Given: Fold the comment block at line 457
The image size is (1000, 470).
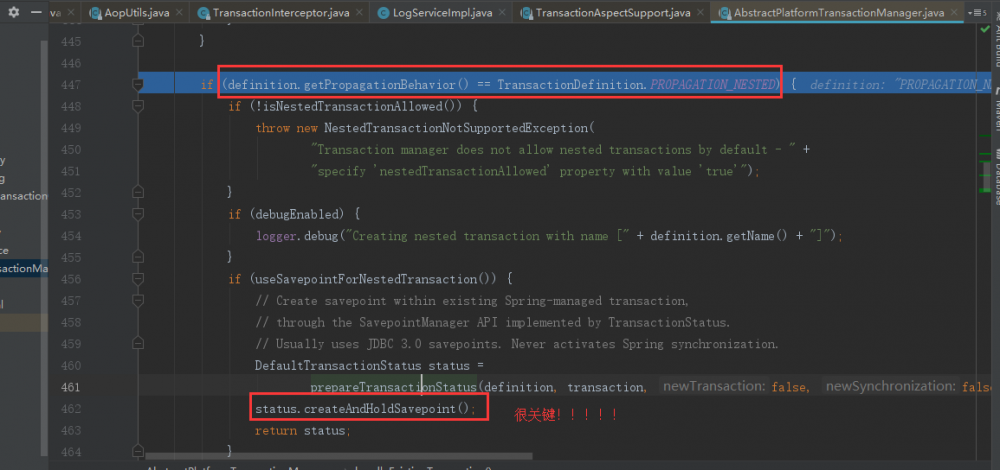Looking at the screenshot, I should pos(137,300).
